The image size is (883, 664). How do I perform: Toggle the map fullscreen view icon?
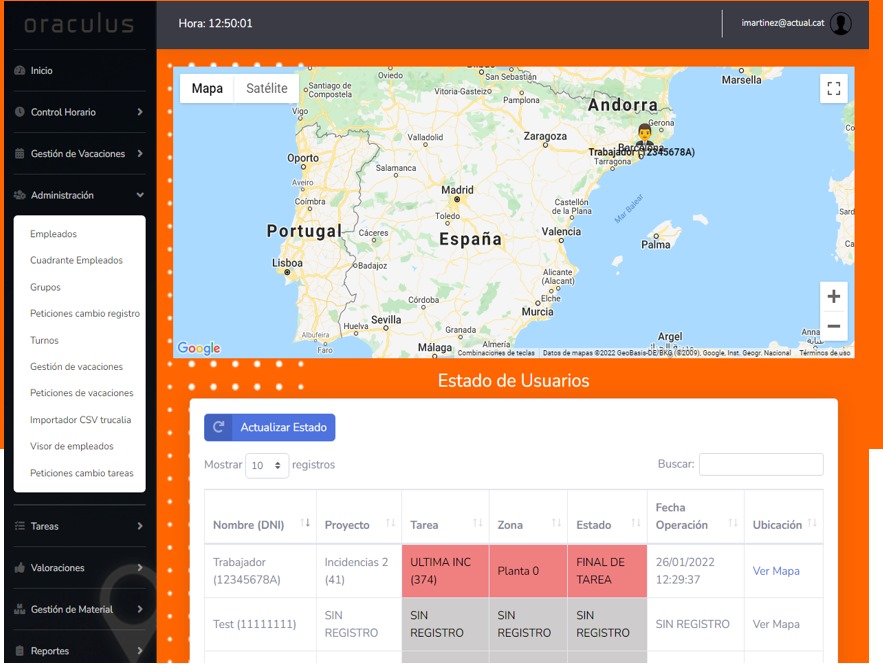[x=833, y=88]
